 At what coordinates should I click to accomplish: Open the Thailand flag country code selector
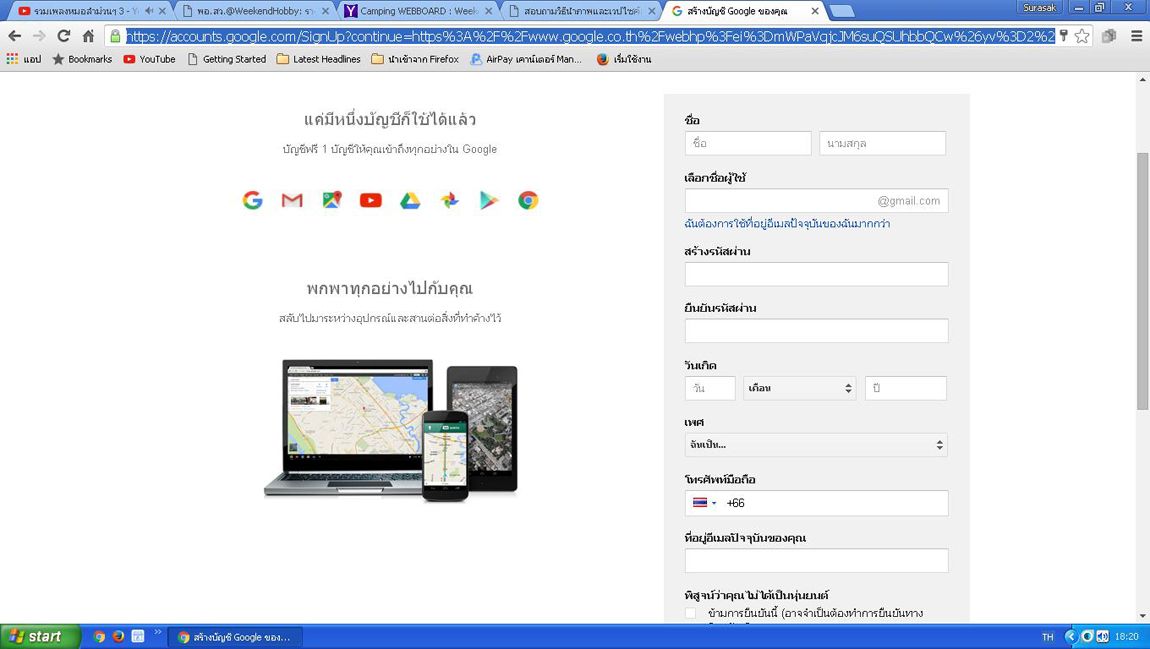pos(703,503)
